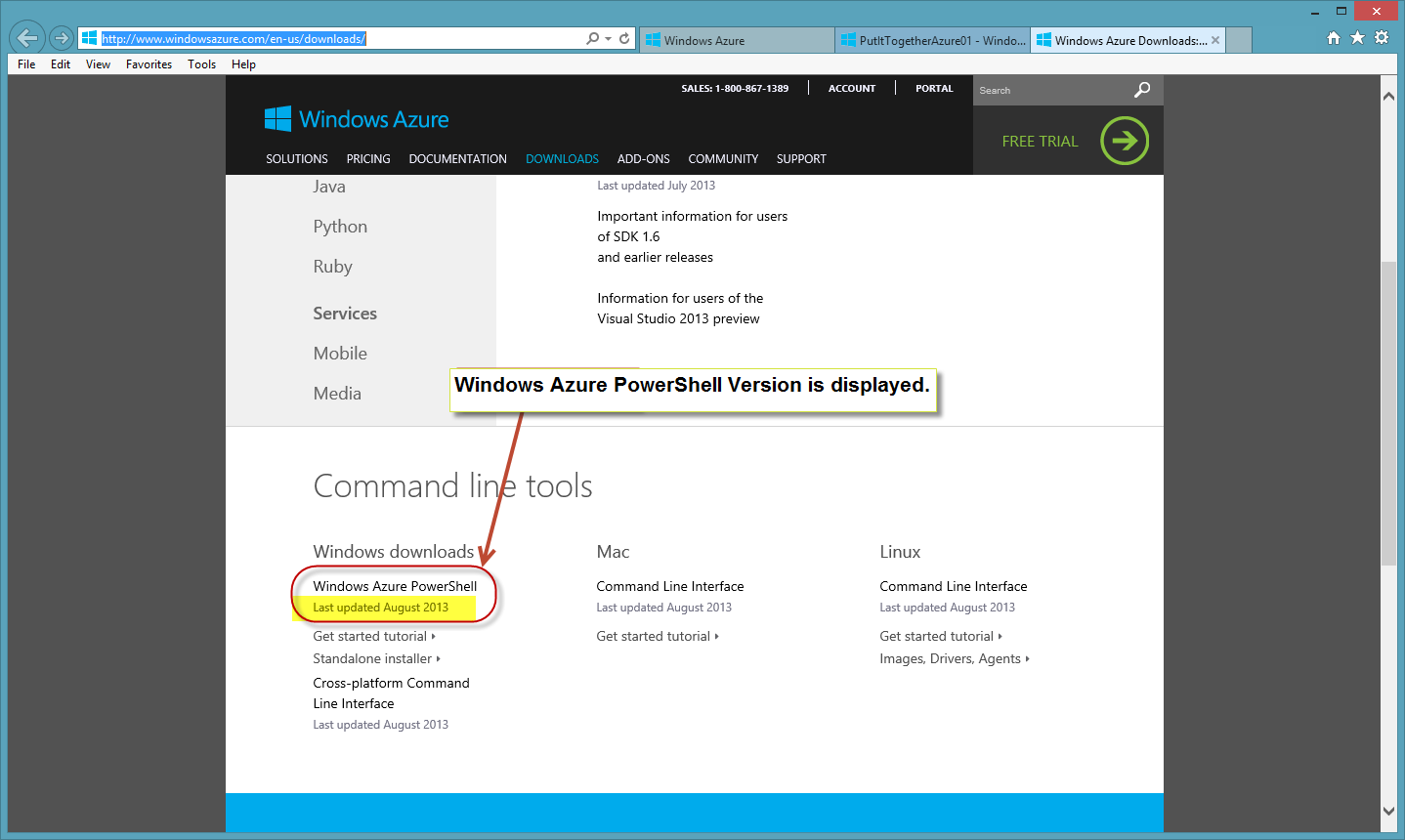Refresh the page with the reload icon

click(x=624, y=38)
